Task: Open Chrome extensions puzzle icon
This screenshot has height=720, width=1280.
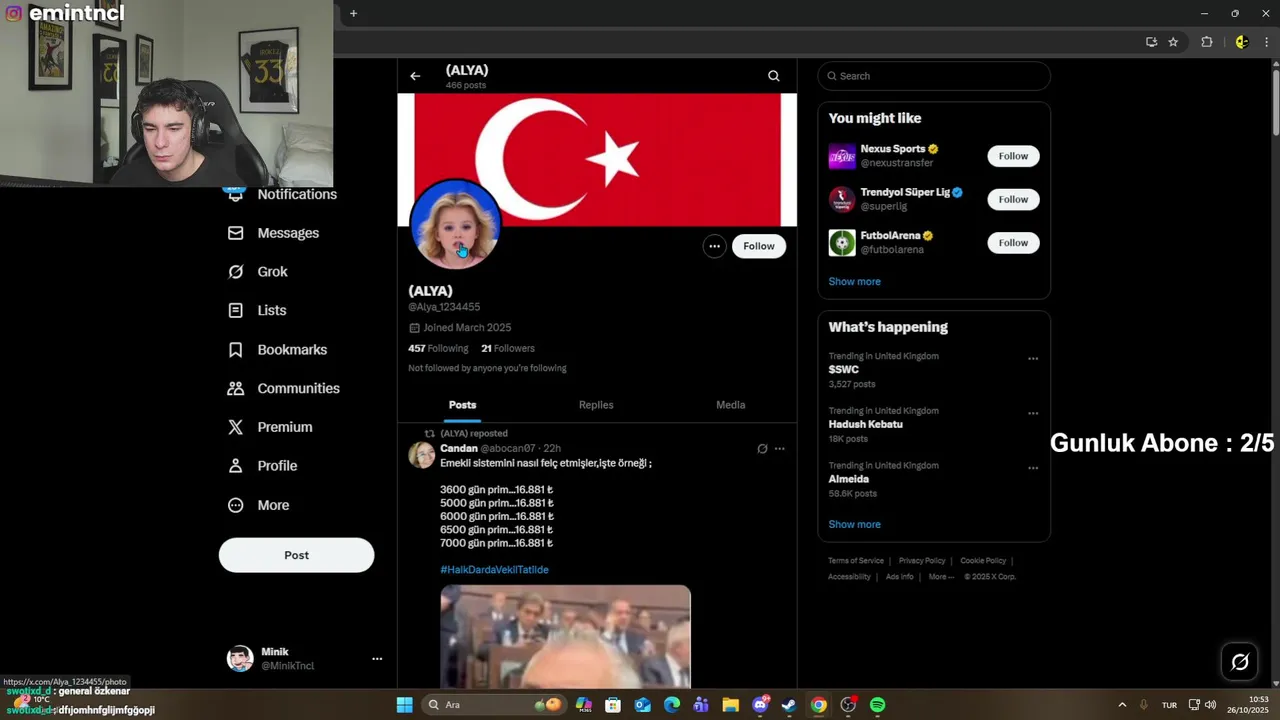Action: 1207,42
